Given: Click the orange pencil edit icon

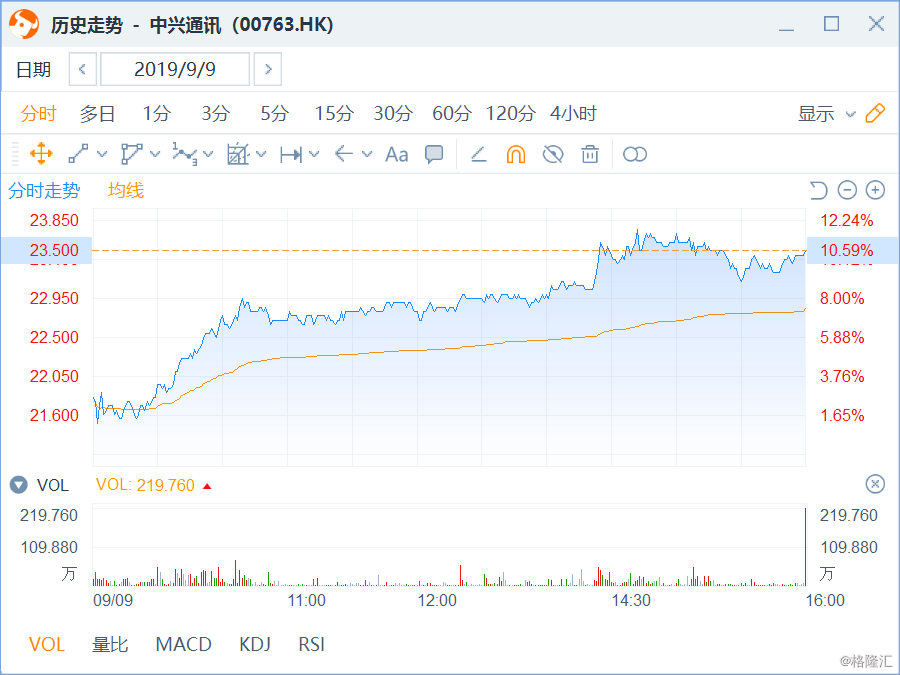Looking at the screenshot, I should coord(875,113).
